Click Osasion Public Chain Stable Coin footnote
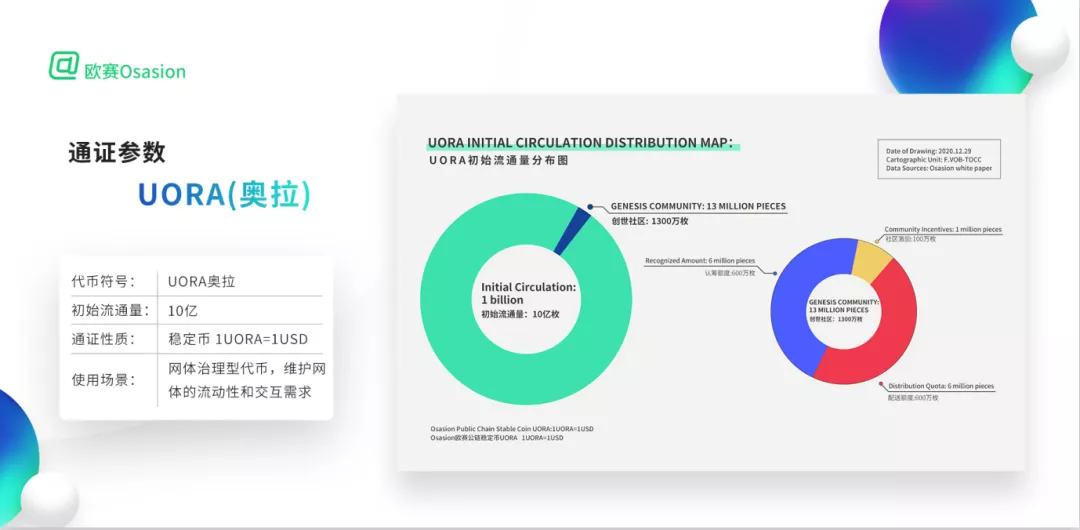This screenshot has height=530, width=1080. pos(512,429)
